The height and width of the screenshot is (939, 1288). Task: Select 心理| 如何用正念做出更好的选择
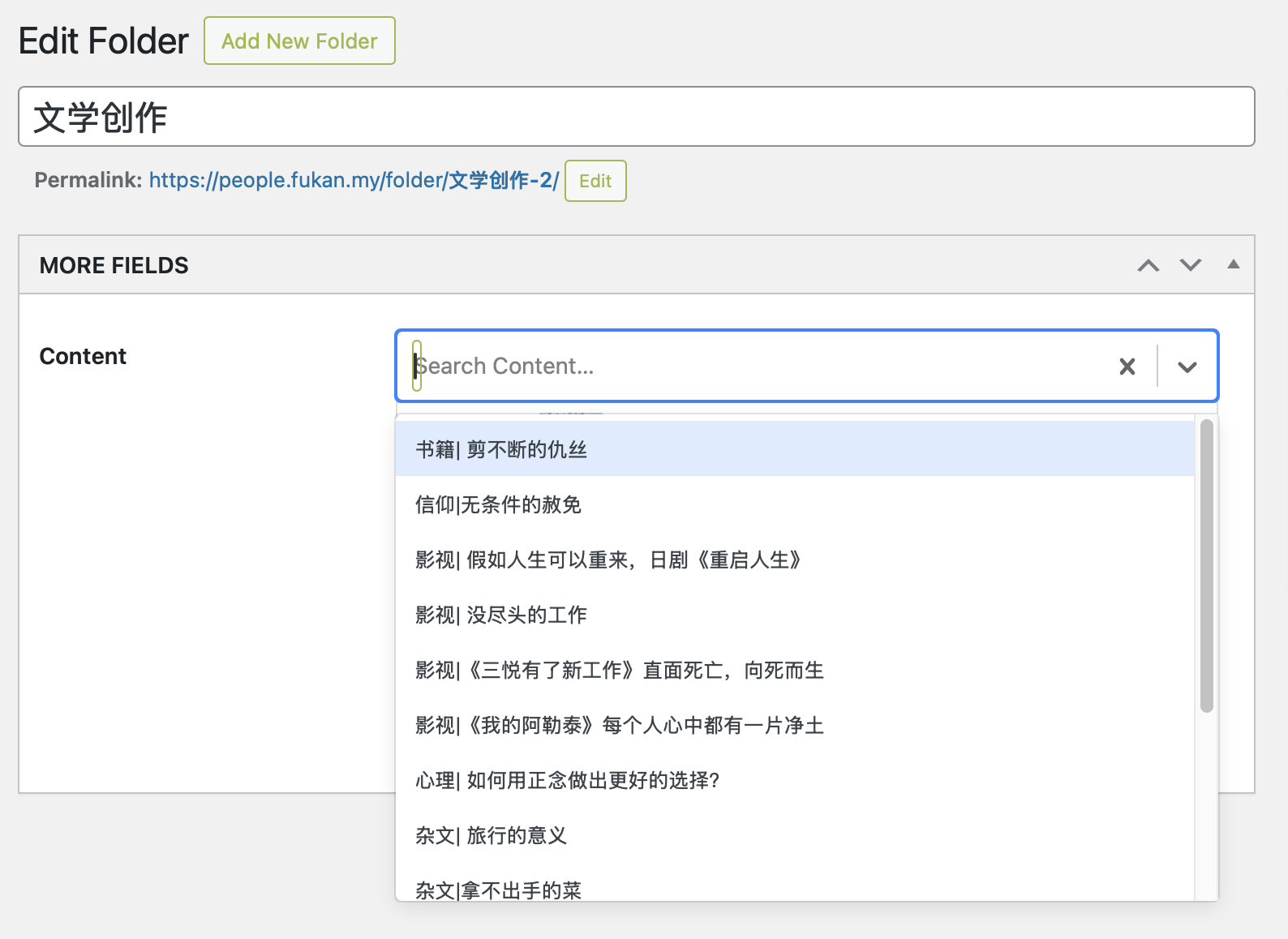[x=567, y=780]
